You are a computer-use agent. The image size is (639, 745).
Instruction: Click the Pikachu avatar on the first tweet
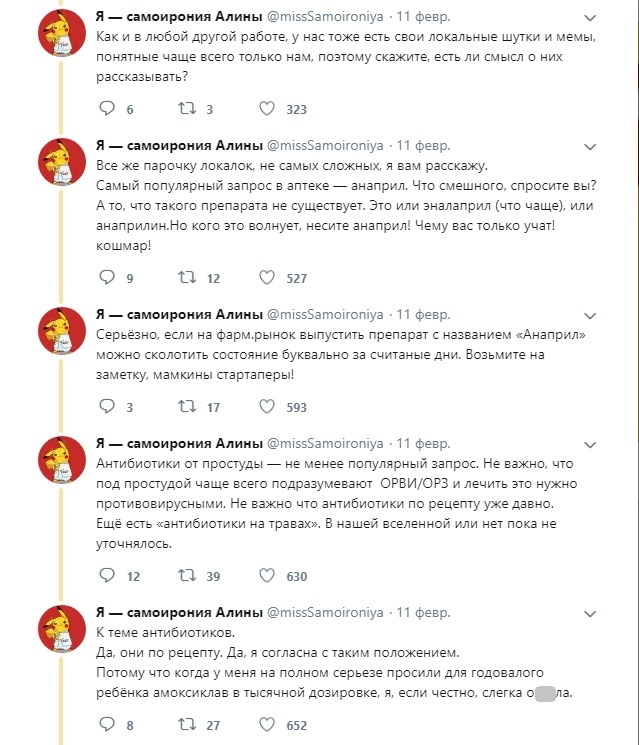pos(60,39)
